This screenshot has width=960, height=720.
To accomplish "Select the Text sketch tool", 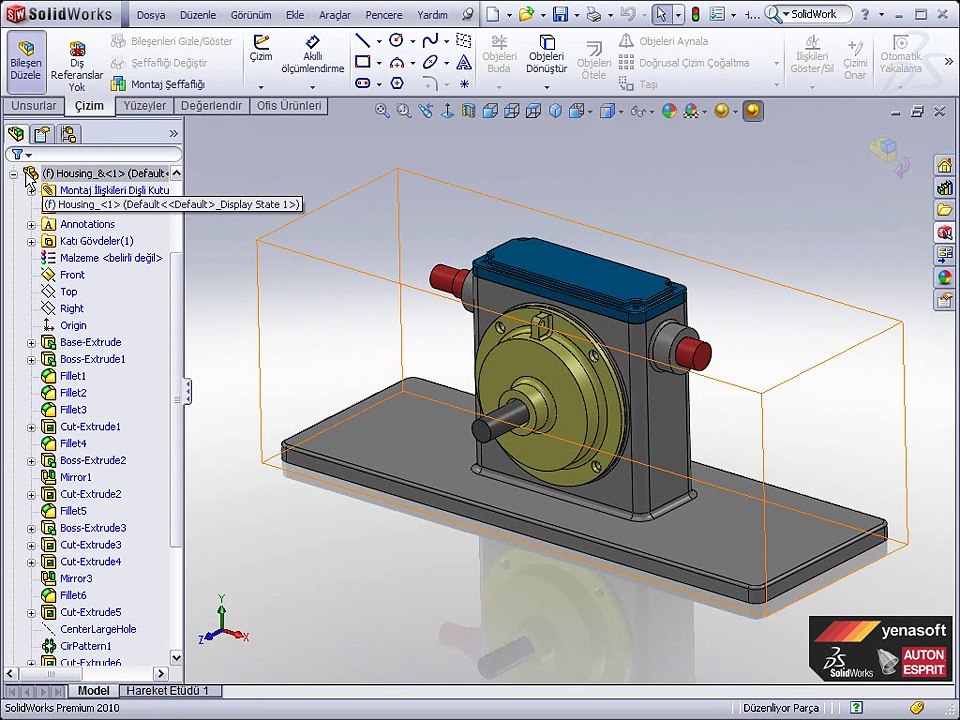I will coord(464,62).
